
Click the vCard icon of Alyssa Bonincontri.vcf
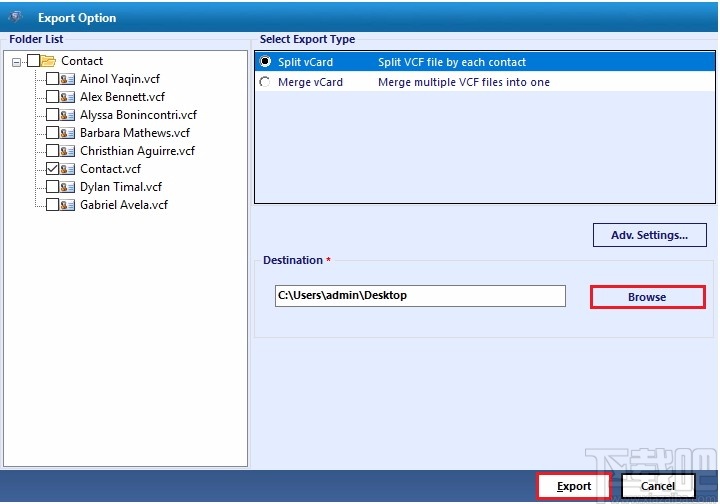(67, 115)
